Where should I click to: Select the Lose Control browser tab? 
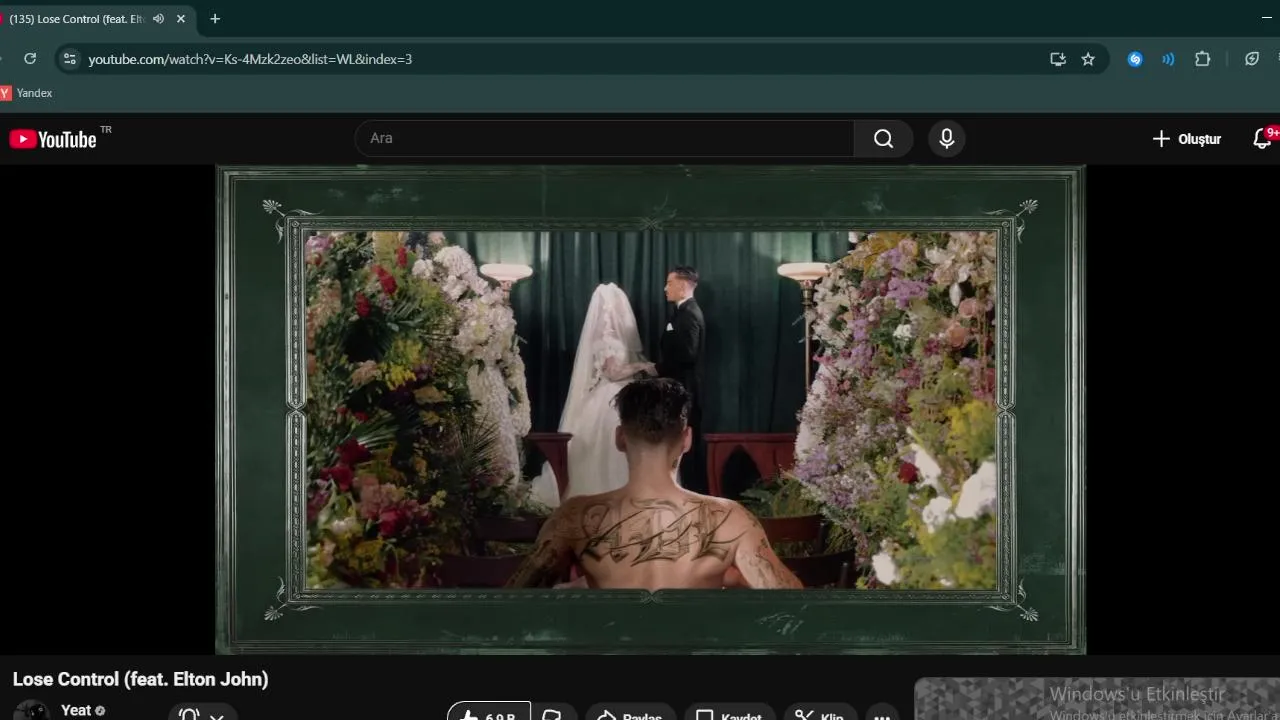75,18
